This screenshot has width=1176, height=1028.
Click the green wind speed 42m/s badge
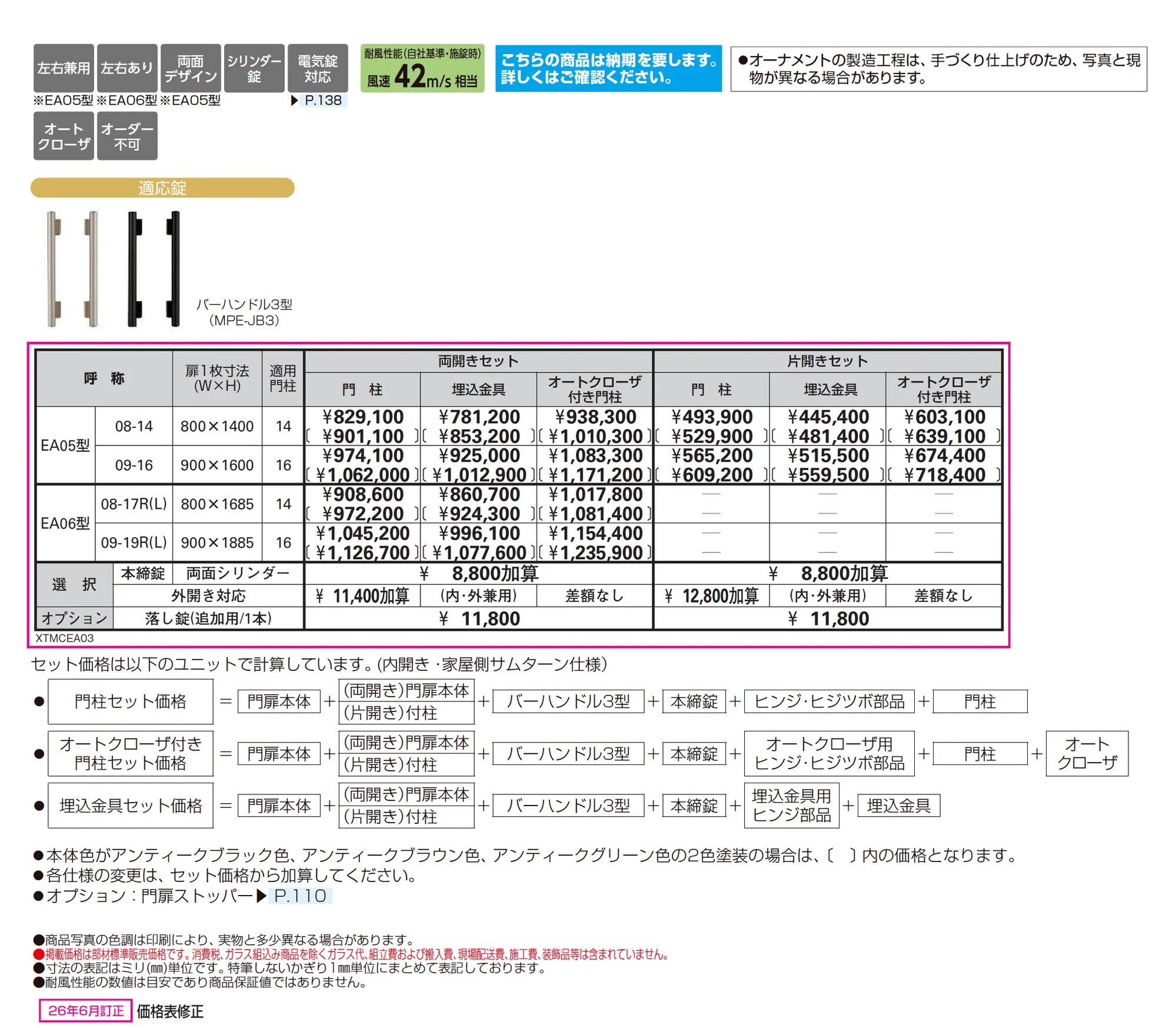coord(422,68)
